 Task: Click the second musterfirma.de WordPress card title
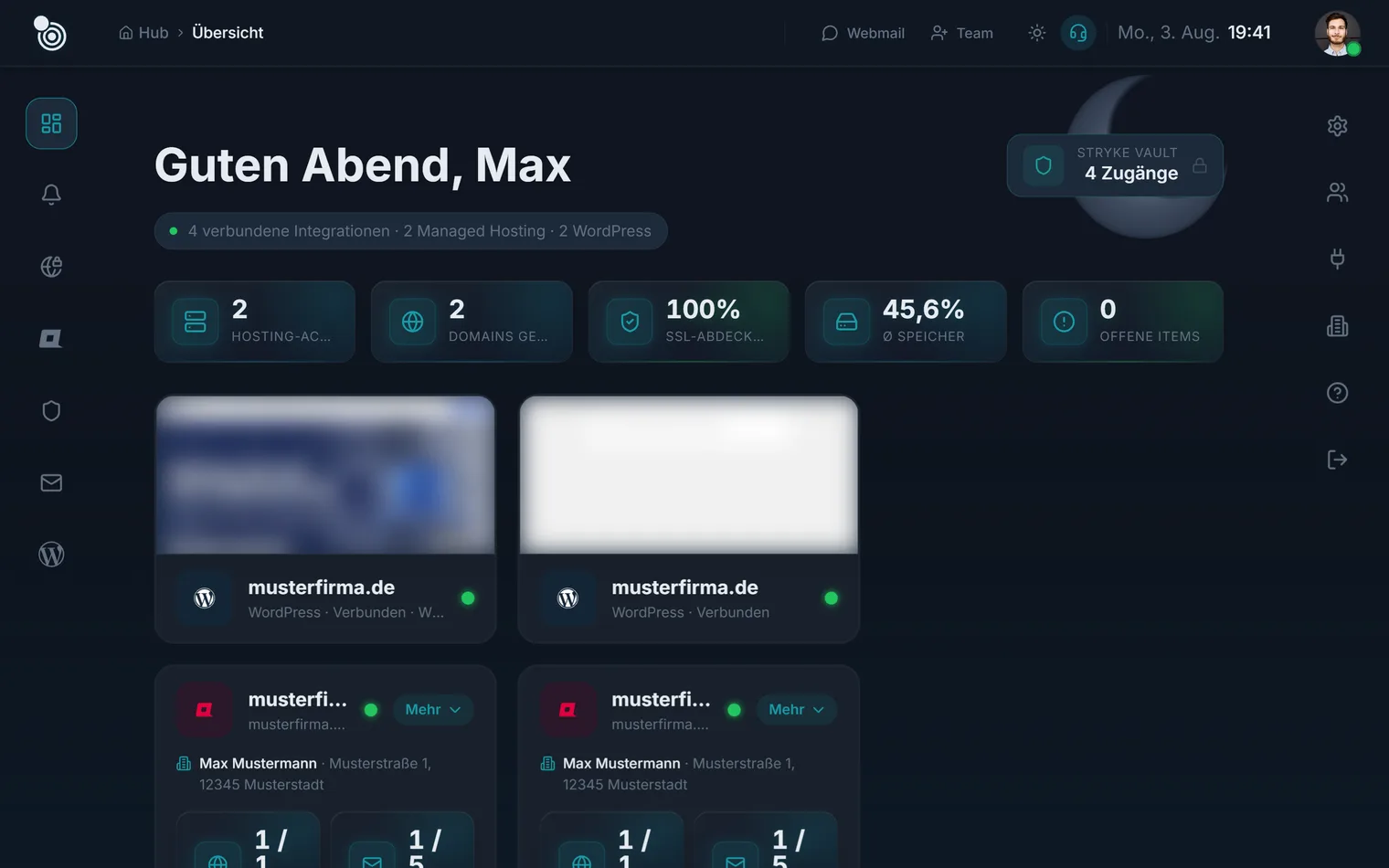click(x=684, y=587)
